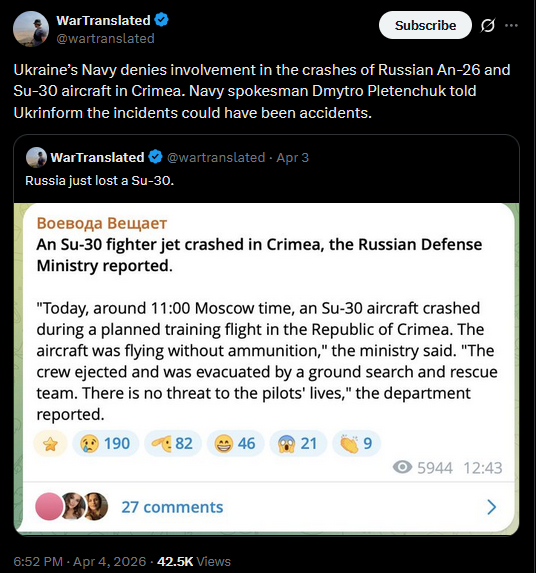Click the quoted tweet's small avatar
The image size is (536, 573).
36,157
